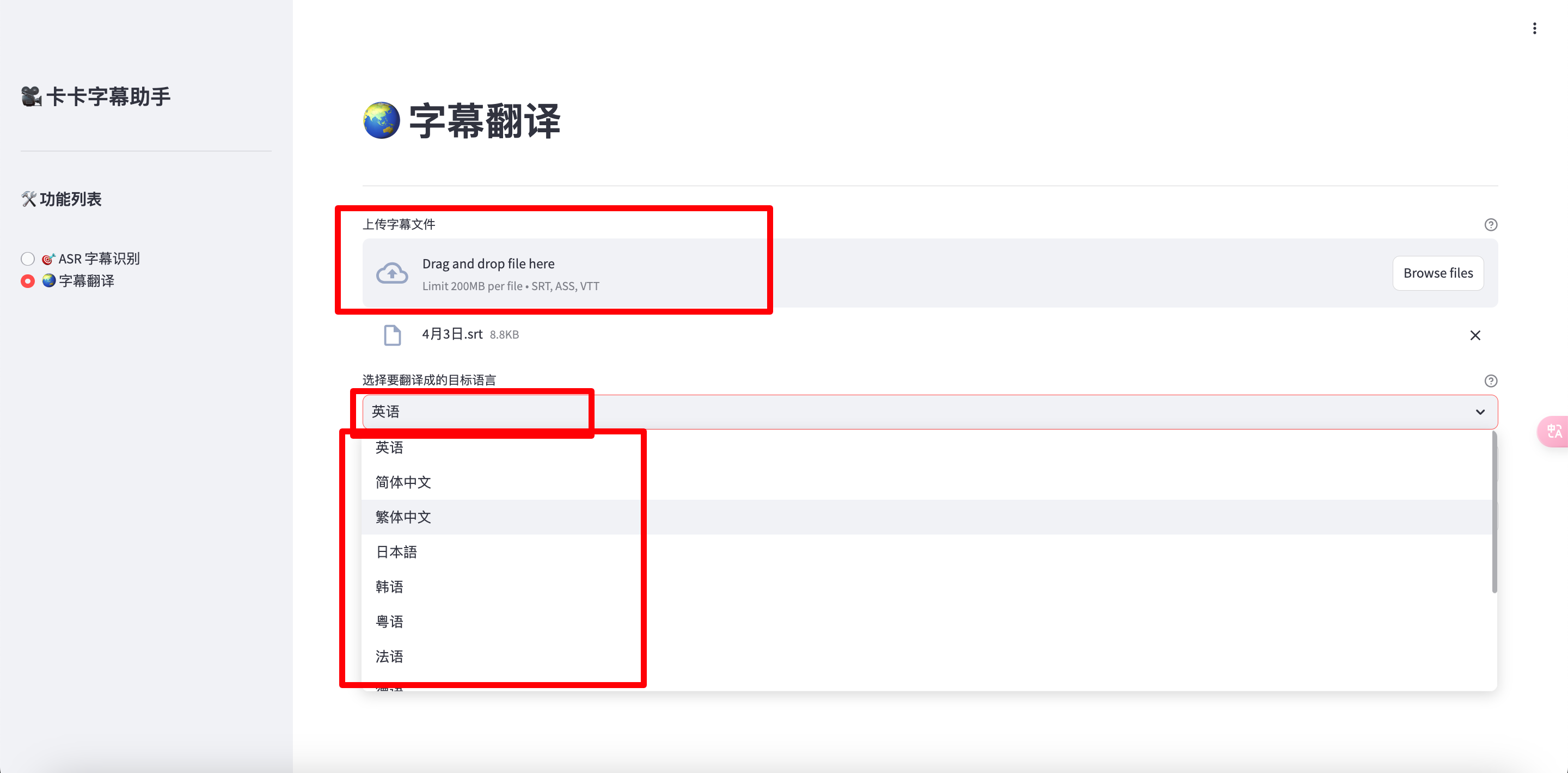Click the language list scrollbar

[1494, 512]
